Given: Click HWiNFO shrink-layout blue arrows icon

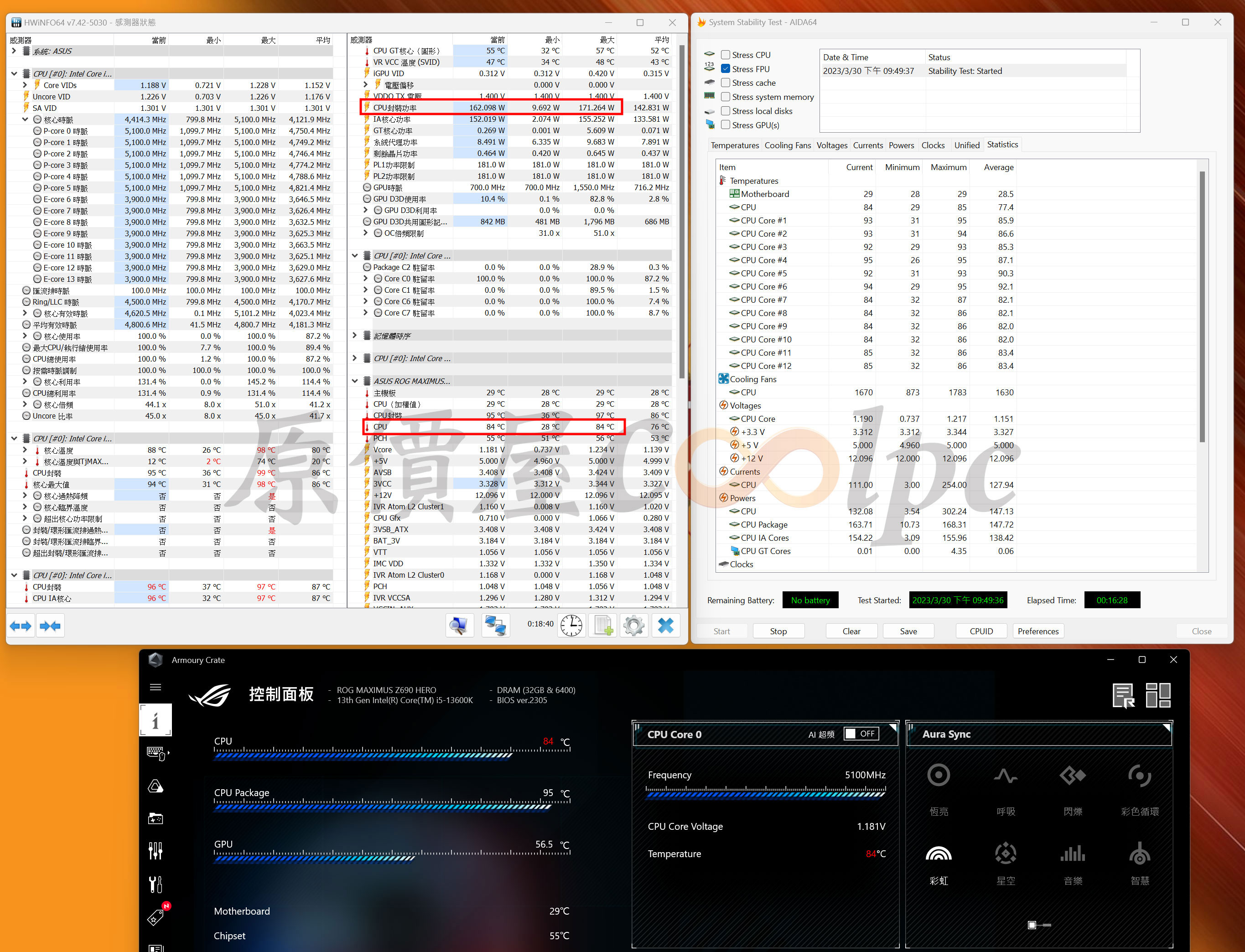Looking at the screenshot, I should click(x=50, y=626).
